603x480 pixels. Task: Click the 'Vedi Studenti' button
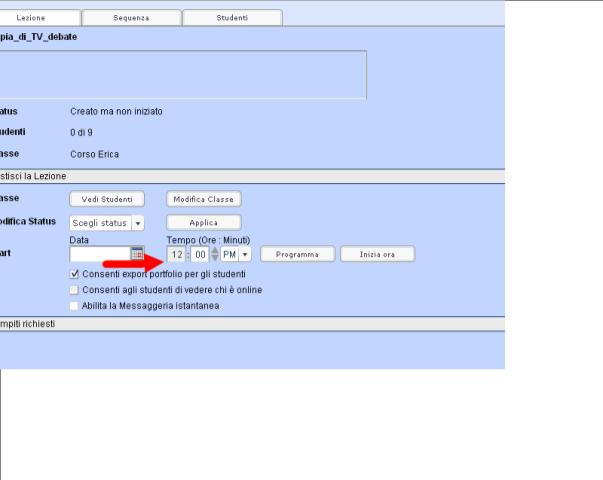(107, 199)
